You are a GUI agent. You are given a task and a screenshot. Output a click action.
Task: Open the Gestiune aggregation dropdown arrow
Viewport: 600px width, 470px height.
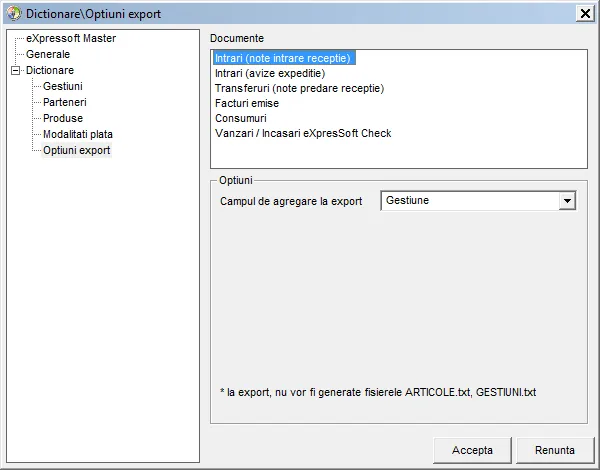tap(567, 201)
